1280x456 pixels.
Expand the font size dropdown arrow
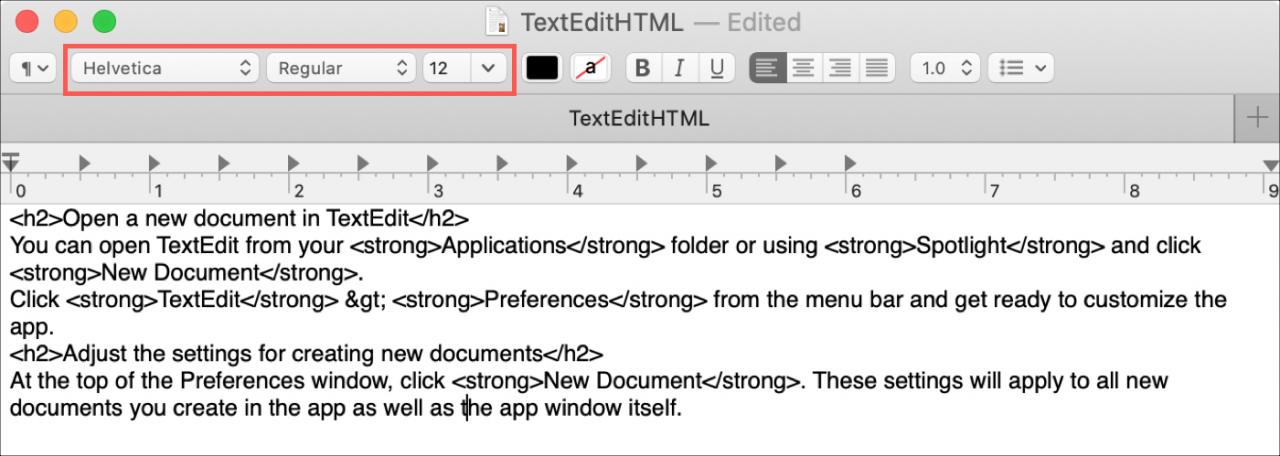tap(488, 68)
